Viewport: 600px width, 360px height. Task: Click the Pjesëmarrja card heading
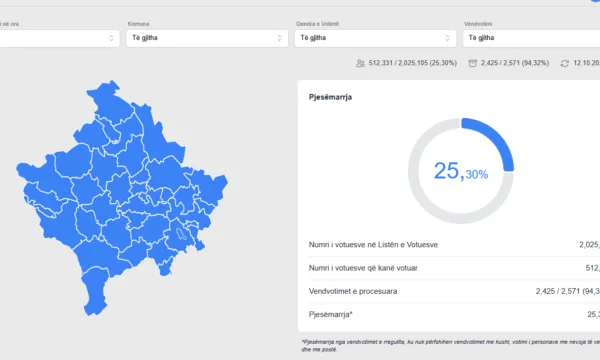[x=330, y=97]
